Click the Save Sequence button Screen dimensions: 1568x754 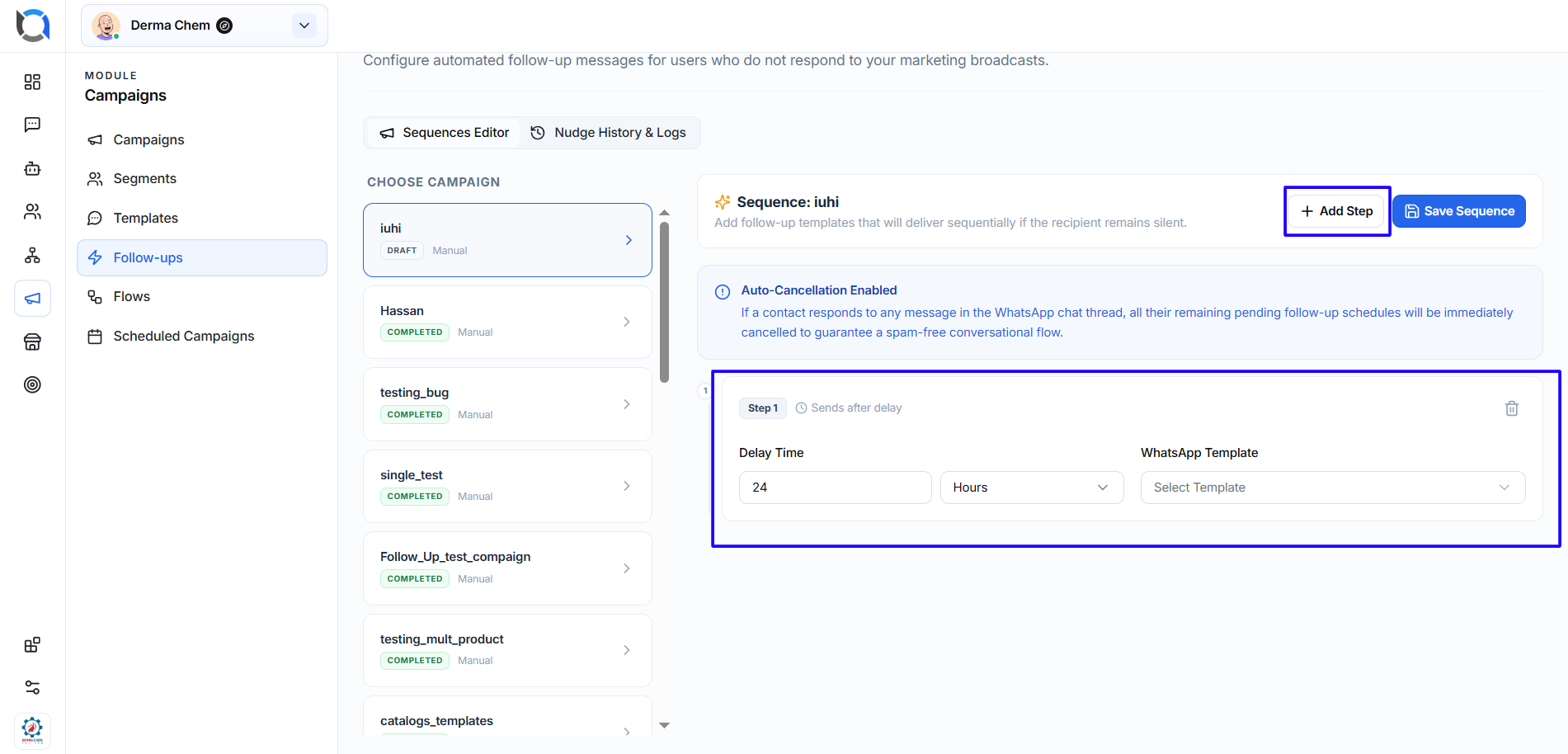click(1459, 211)
